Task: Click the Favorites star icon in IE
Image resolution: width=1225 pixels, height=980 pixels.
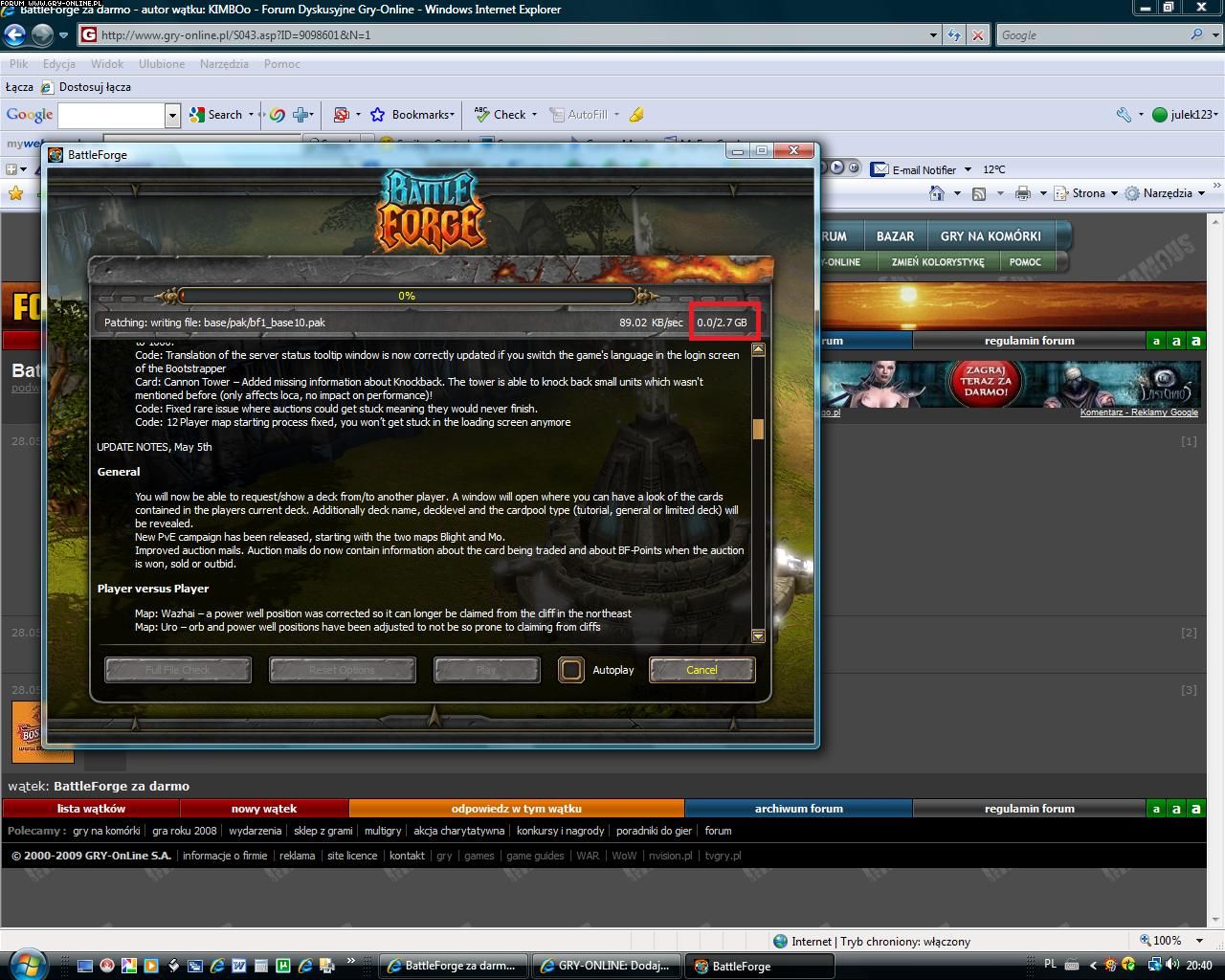Action: 15,193
